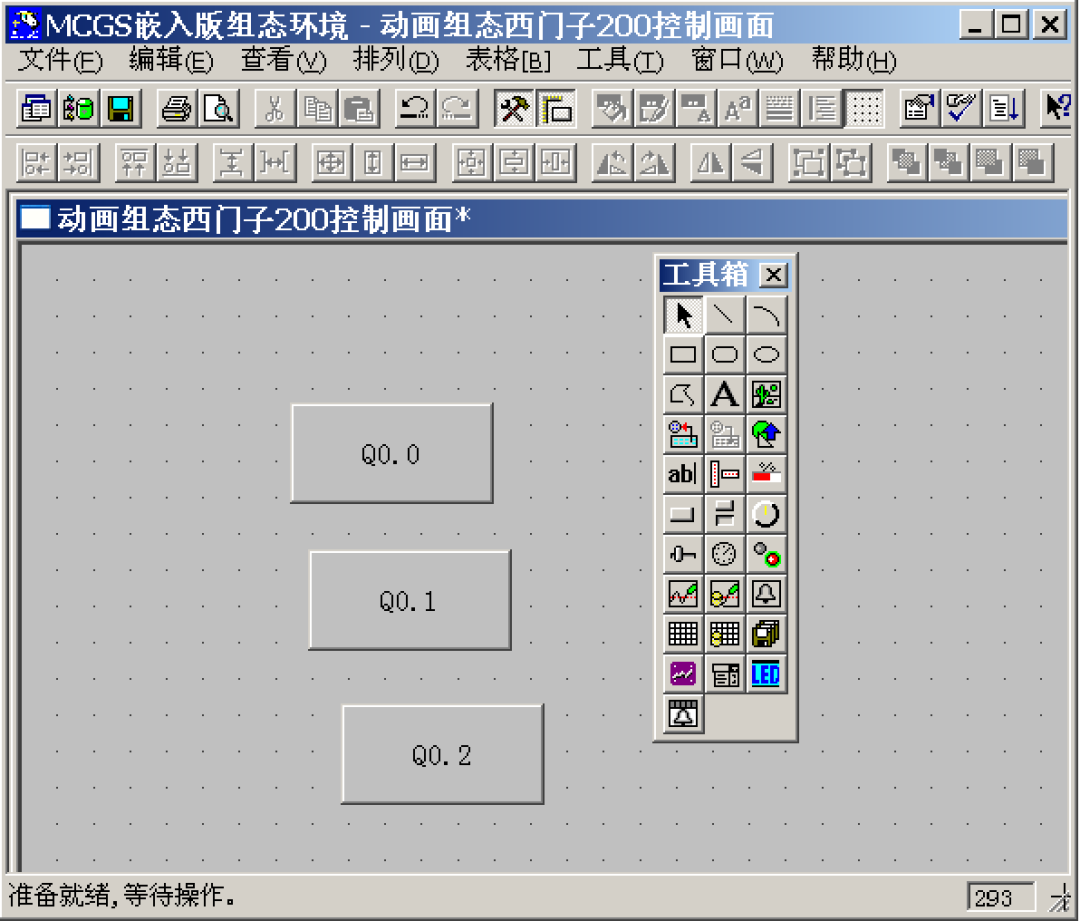Pick the bitmap image tool in toolbox
This screenshot has width=1080, height=921.
(x=766, y=395)
